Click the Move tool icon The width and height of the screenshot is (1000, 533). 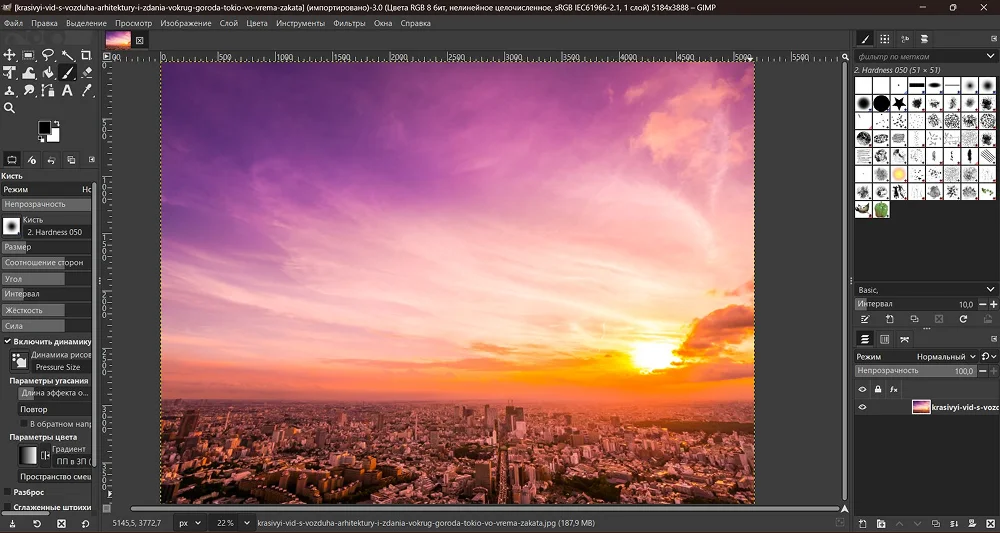pos(10,56)
